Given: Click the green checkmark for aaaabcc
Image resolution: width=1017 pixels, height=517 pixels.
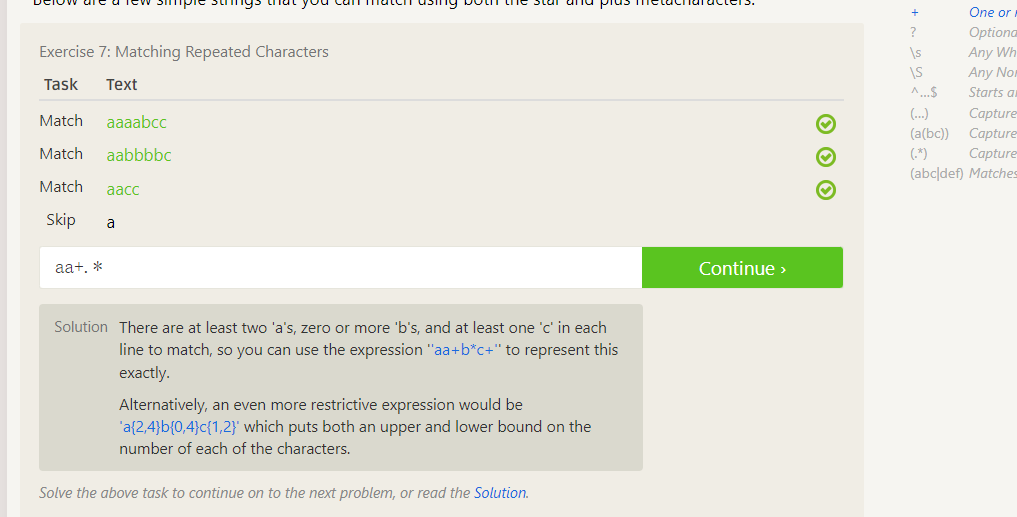Looking at the screenshot, I should coord(826,124).
